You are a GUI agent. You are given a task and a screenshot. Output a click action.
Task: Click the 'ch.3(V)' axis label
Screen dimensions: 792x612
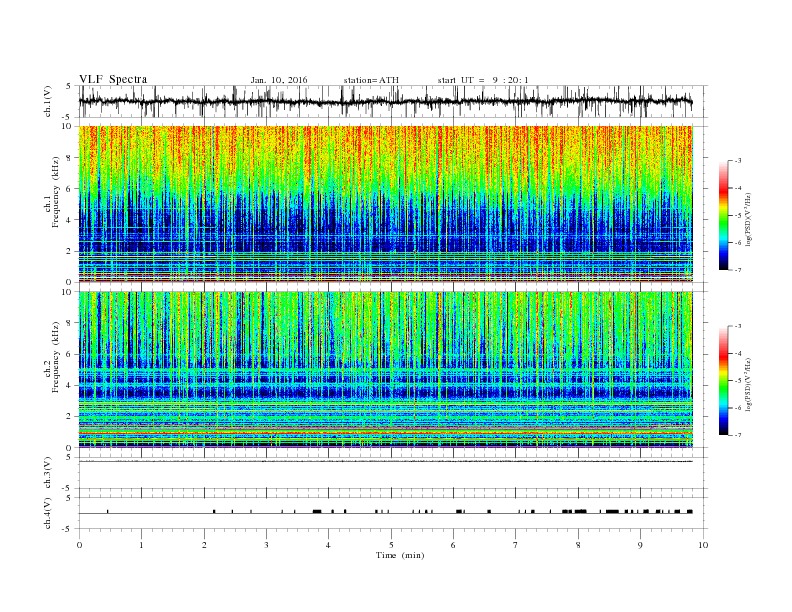pos(48,473)
